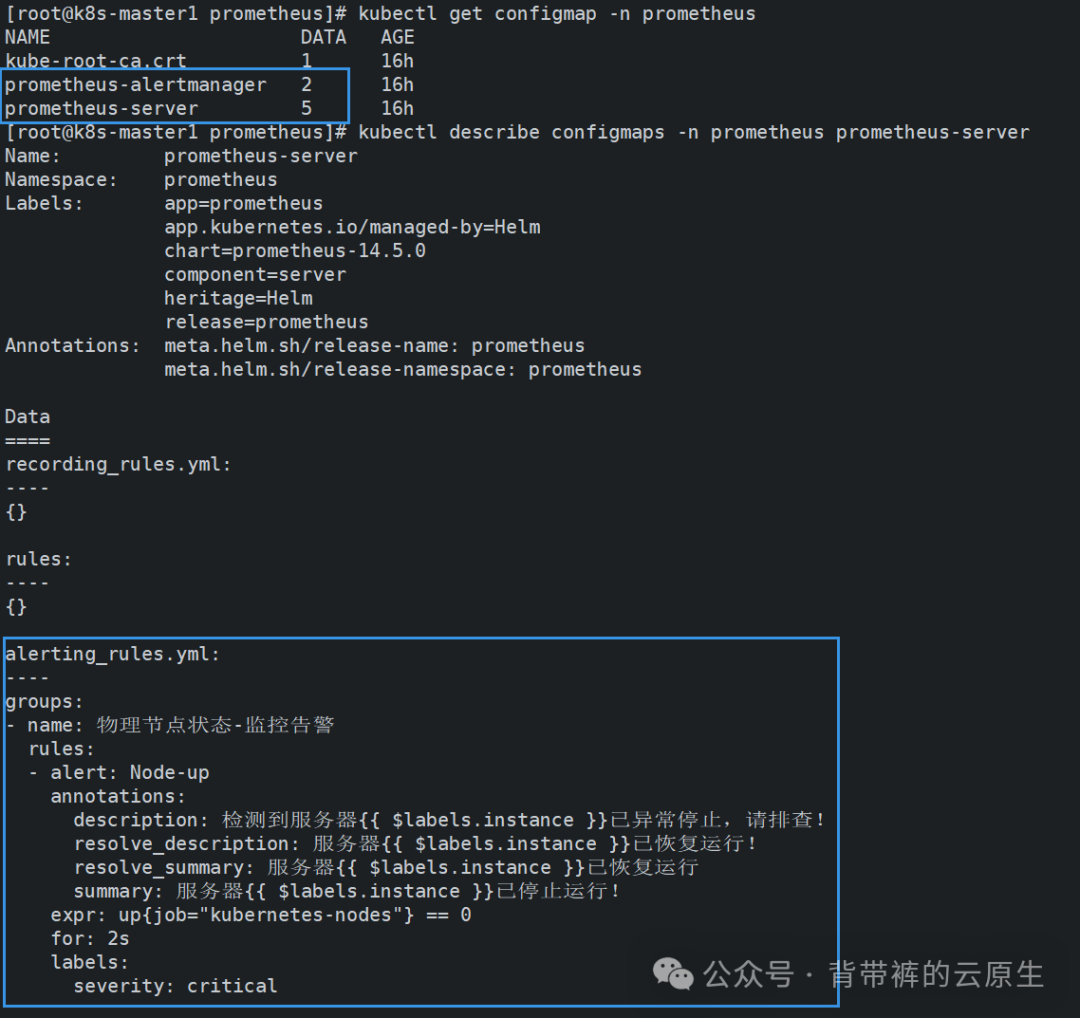Screen dimensions: 1080x1018
Task: Click the 'groups:' line
Action: [44, 702]
